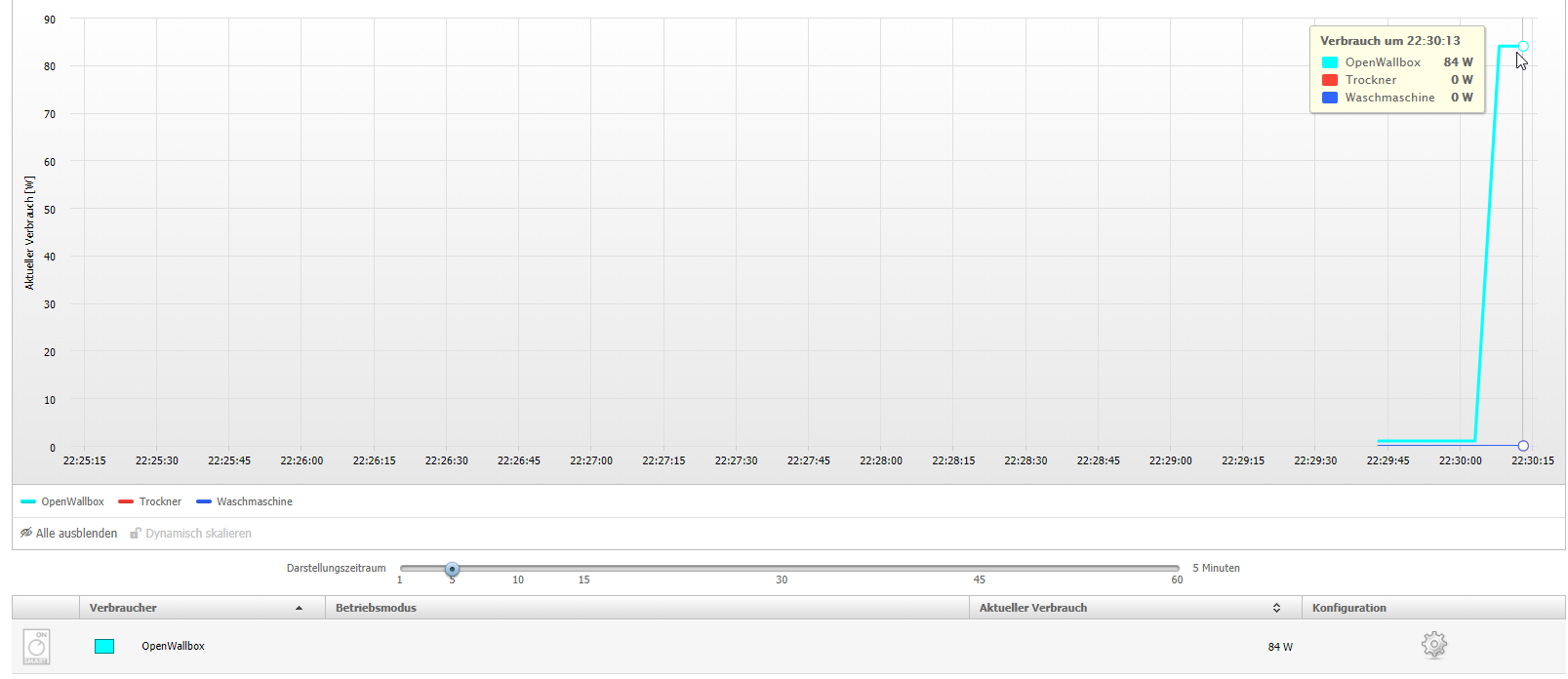Toggle OpenWallbox series in chart legend
The image size is (1568, 679).
click(62, 501)
